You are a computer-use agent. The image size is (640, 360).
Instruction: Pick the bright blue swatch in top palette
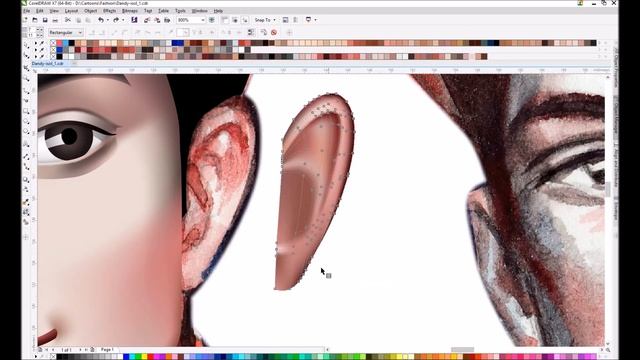tap(177, 43)
